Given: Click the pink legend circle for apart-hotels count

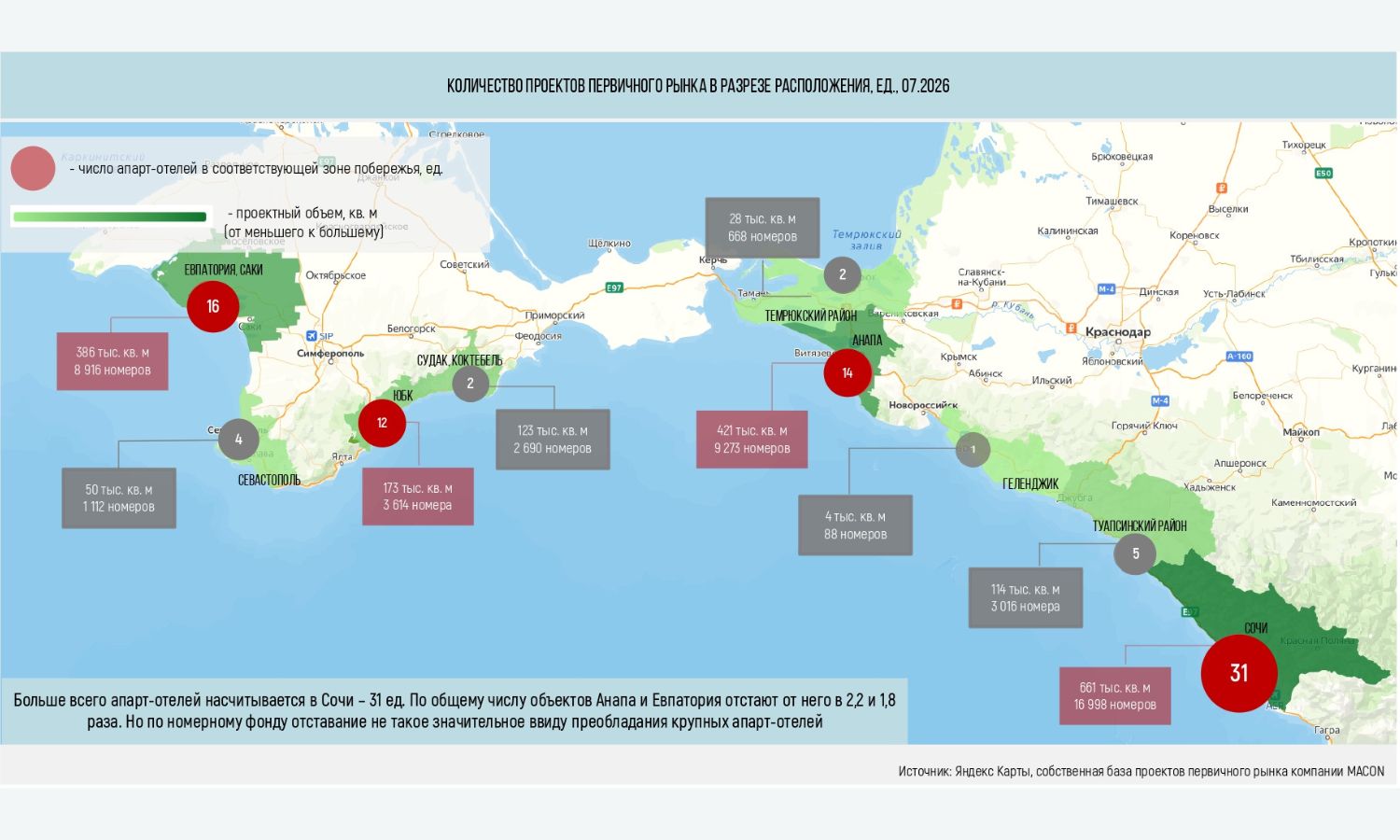Looking at the screenshot, I should click(x=33, y=169).
